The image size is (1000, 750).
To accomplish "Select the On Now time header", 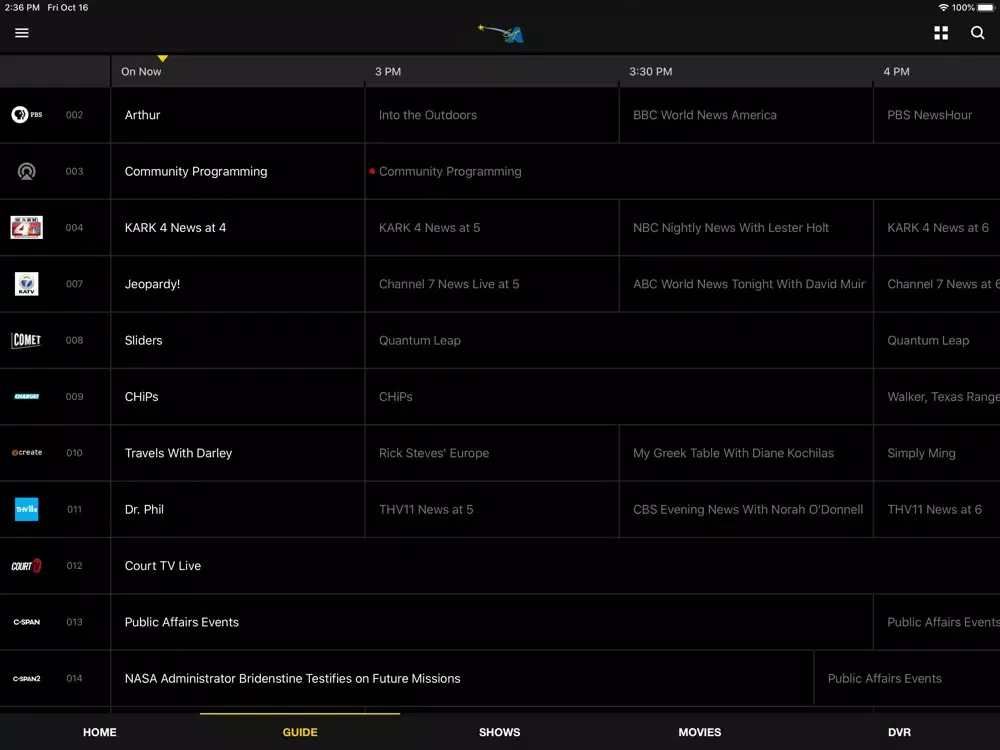I will [x=141, y=71].
